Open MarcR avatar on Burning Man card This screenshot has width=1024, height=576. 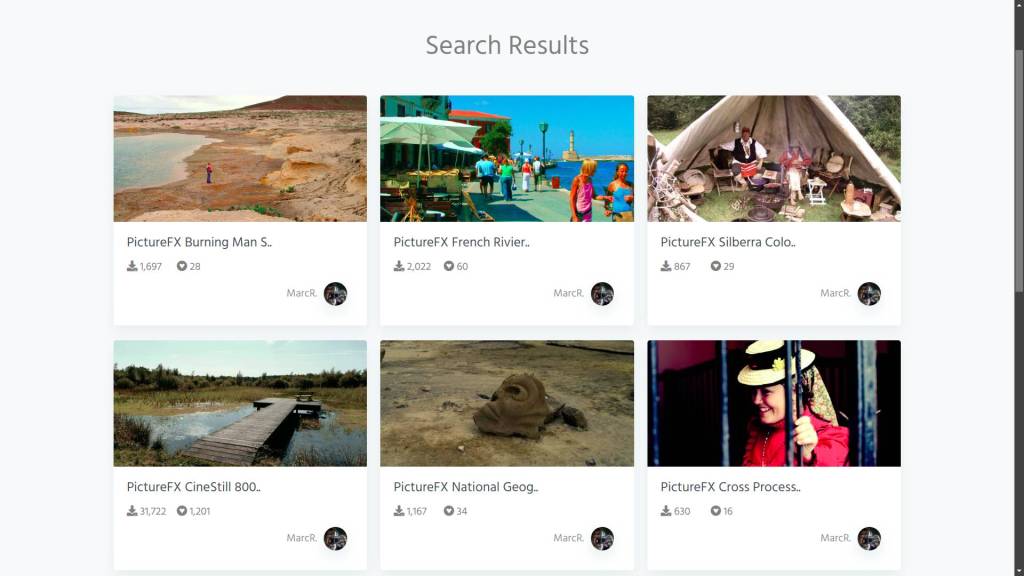(335, 294)
